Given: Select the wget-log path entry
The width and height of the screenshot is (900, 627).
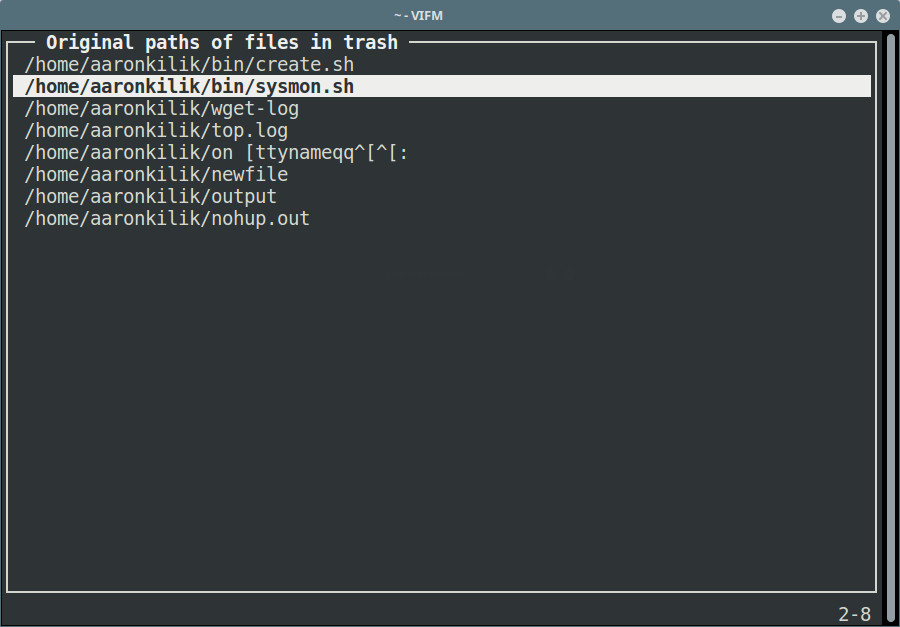Looking at the screenshot, I should [162, 109].
